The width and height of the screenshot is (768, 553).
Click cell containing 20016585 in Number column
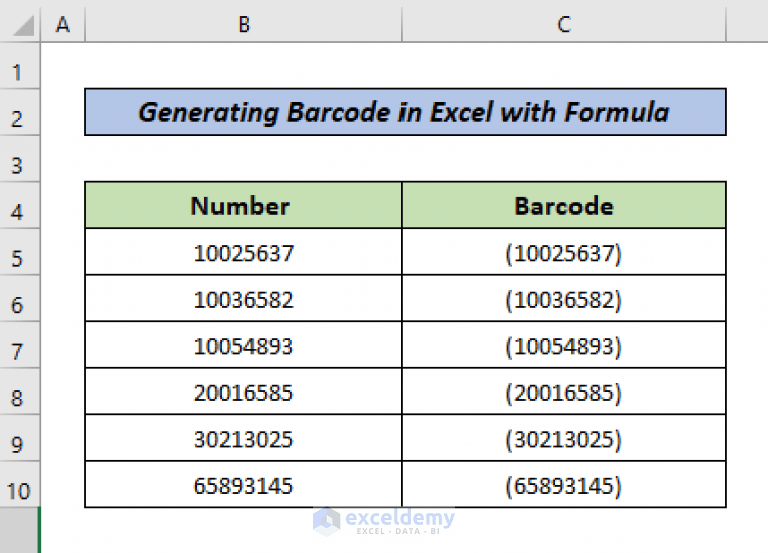click(243, 391)
